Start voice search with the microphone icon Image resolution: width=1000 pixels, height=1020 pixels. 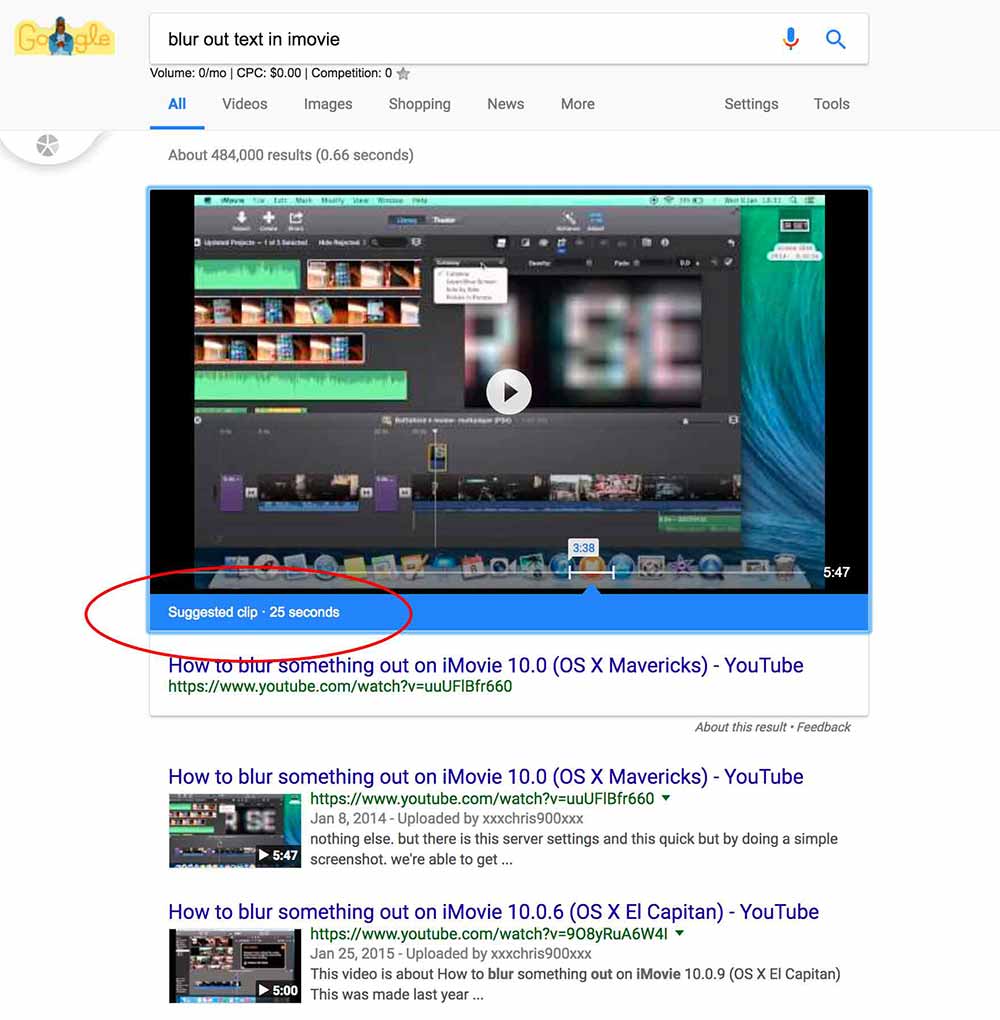click(791, 39)
